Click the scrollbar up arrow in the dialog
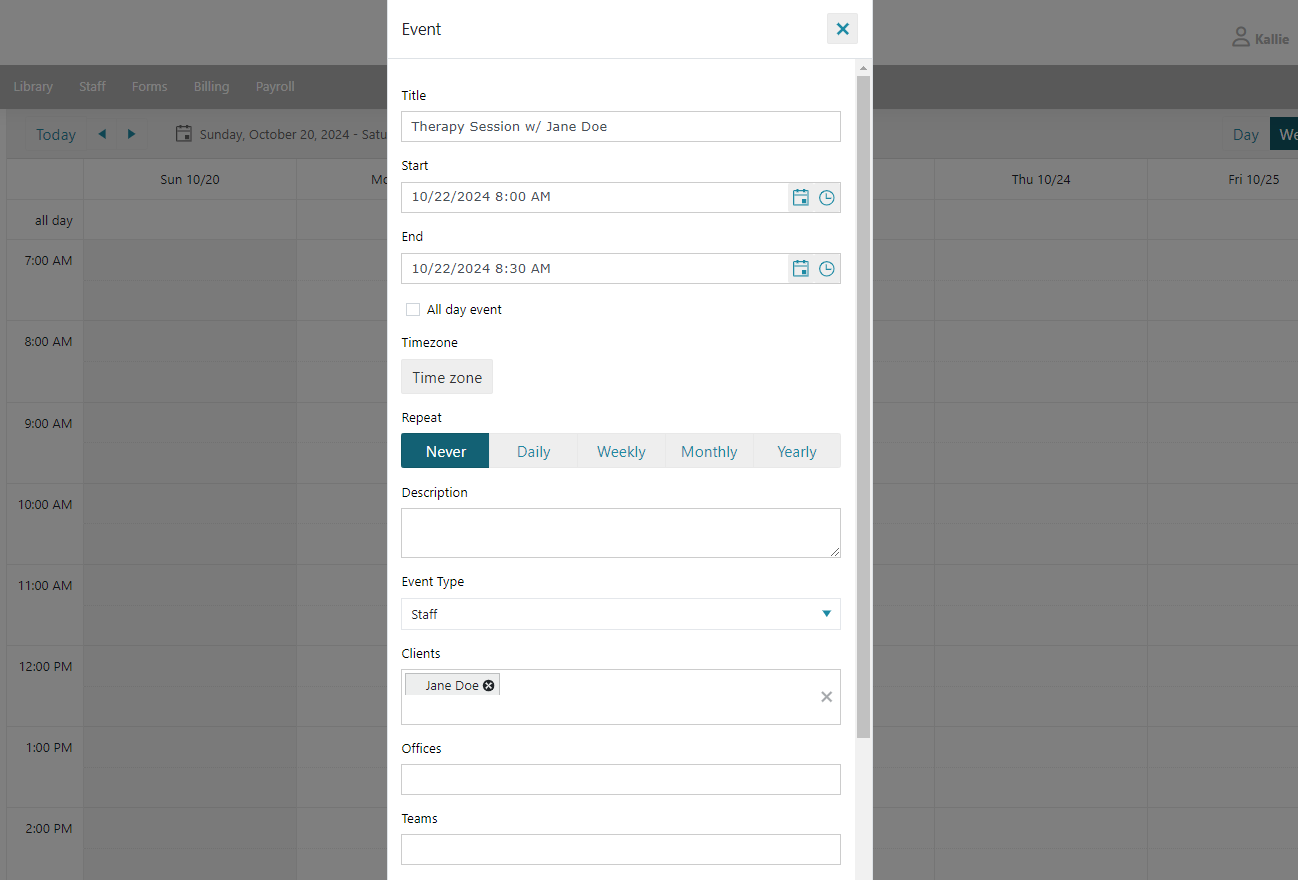 point(864,67)
